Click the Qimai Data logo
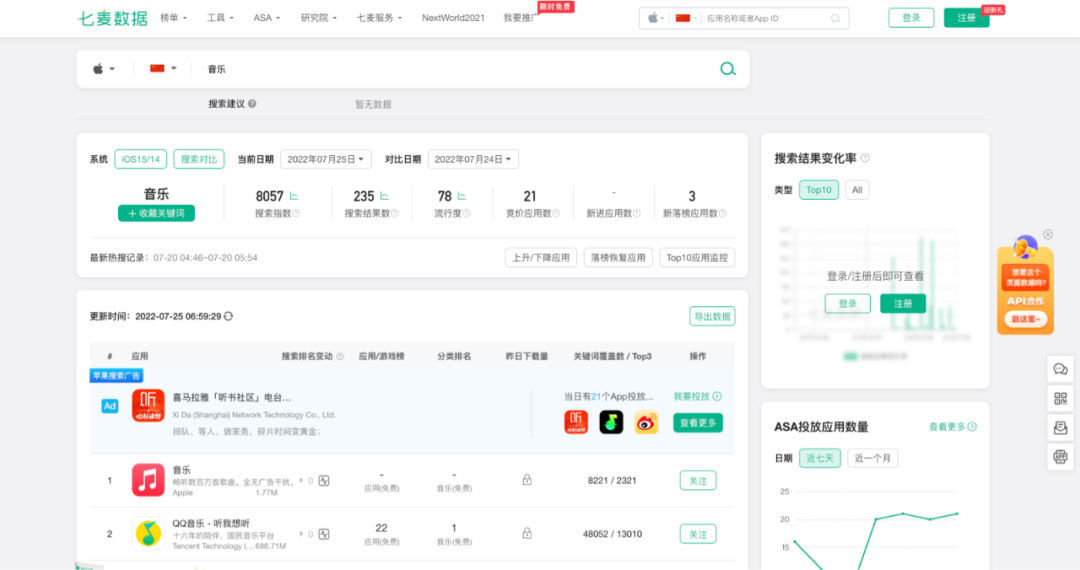This screenshot has height=570, width=1080. [x=113, y=18]
